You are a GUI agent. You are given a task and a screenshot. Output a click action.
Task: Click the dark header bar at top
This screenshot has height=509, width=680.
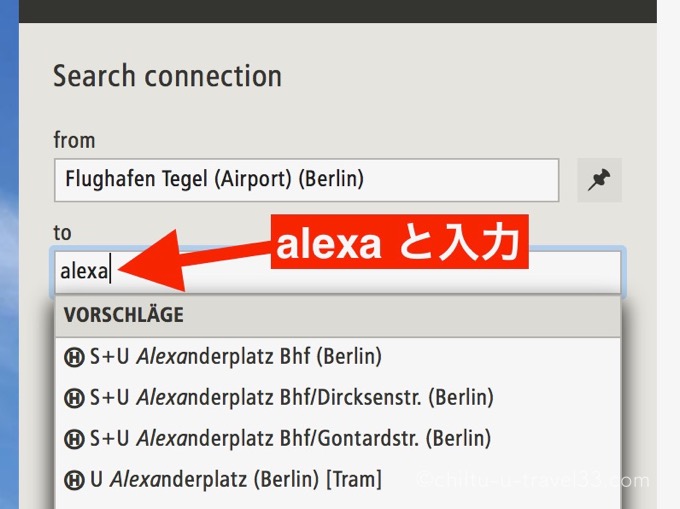pyautogui.click(x=338, y=11)
